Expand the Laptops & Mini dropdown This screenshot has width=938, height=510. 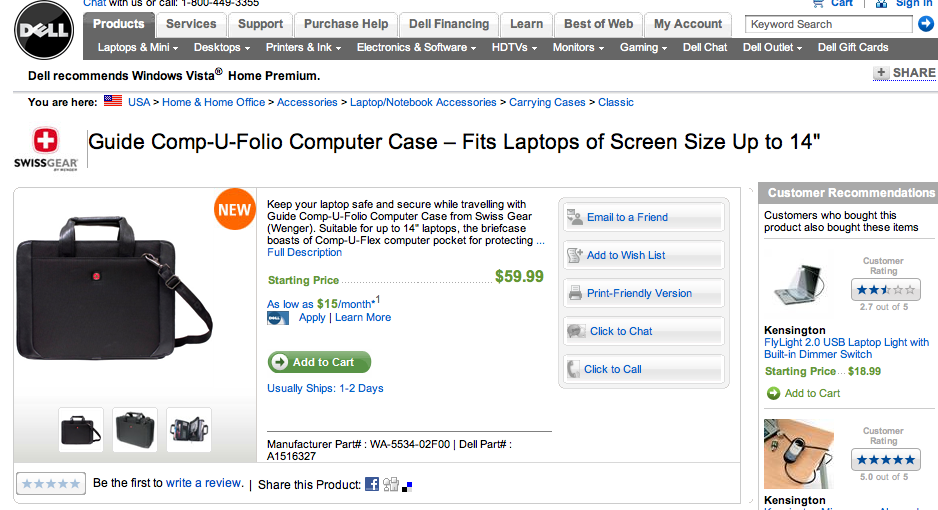[138, 47]
